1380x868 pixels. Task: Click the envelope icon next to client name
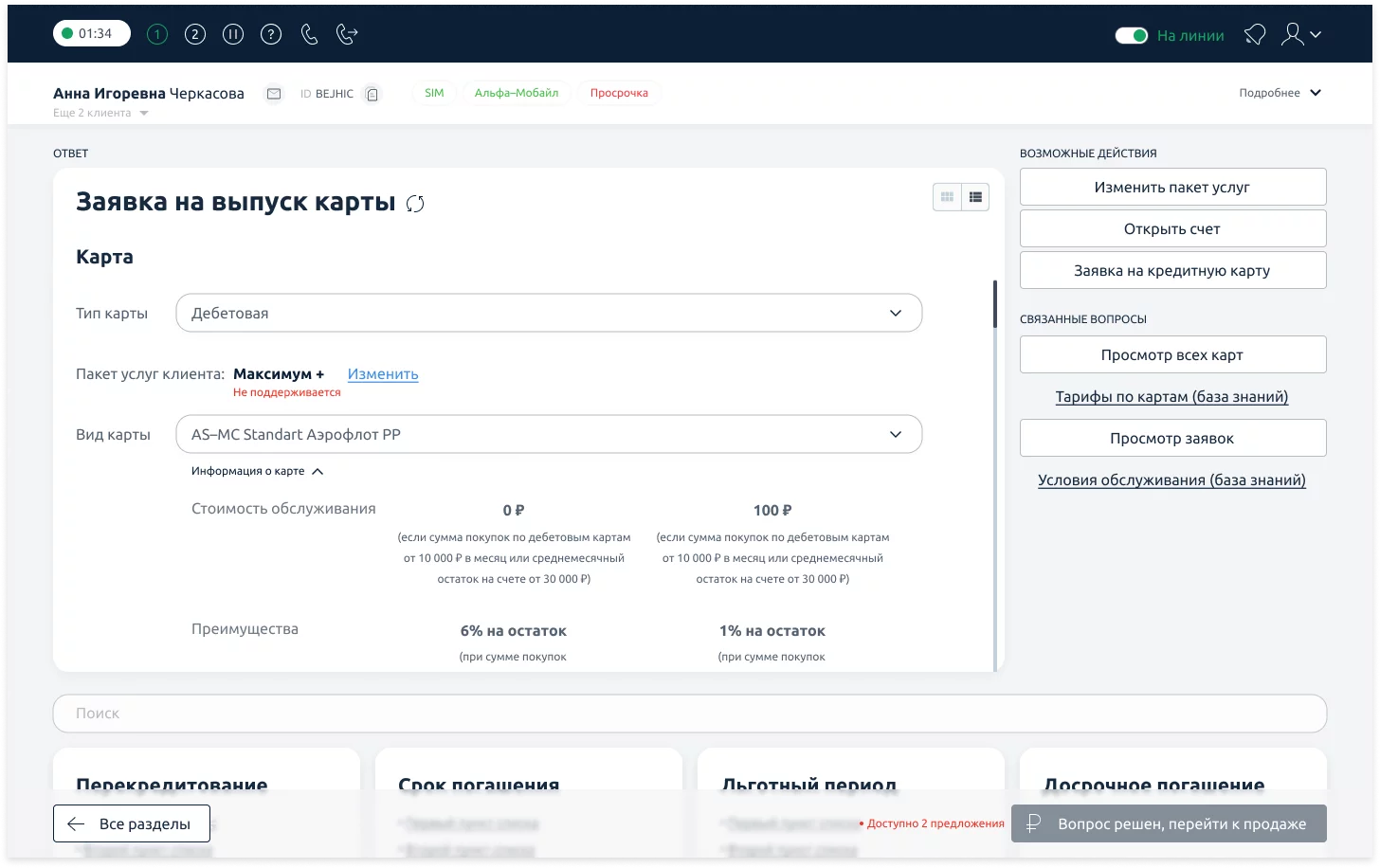click(274, 94)
